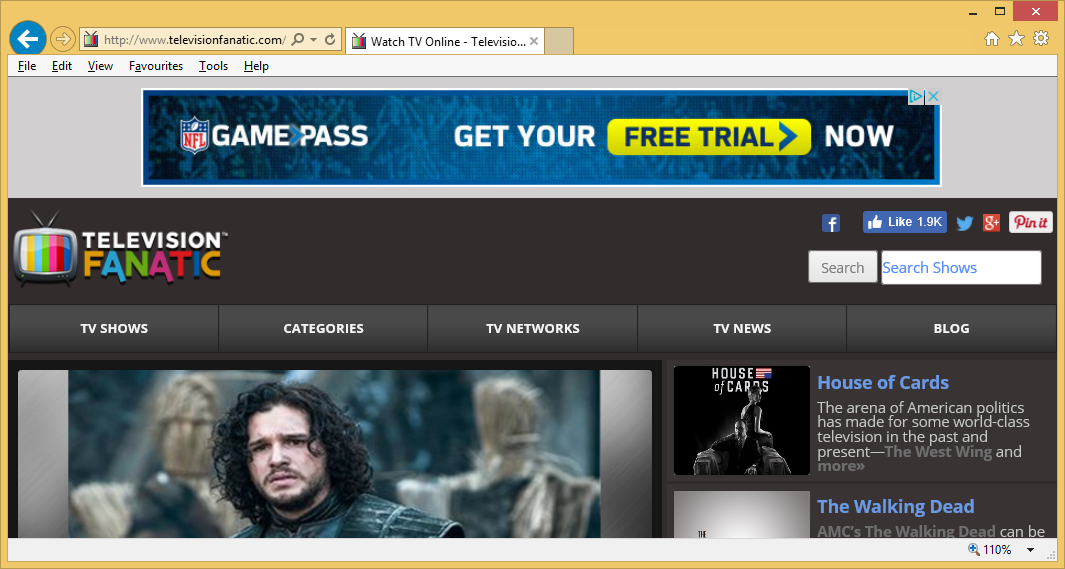Image resolution: width=1065 pixels, height=569 pixels.
Task: Click the AdChoices icon on the banner
Action: pos(916,96)
